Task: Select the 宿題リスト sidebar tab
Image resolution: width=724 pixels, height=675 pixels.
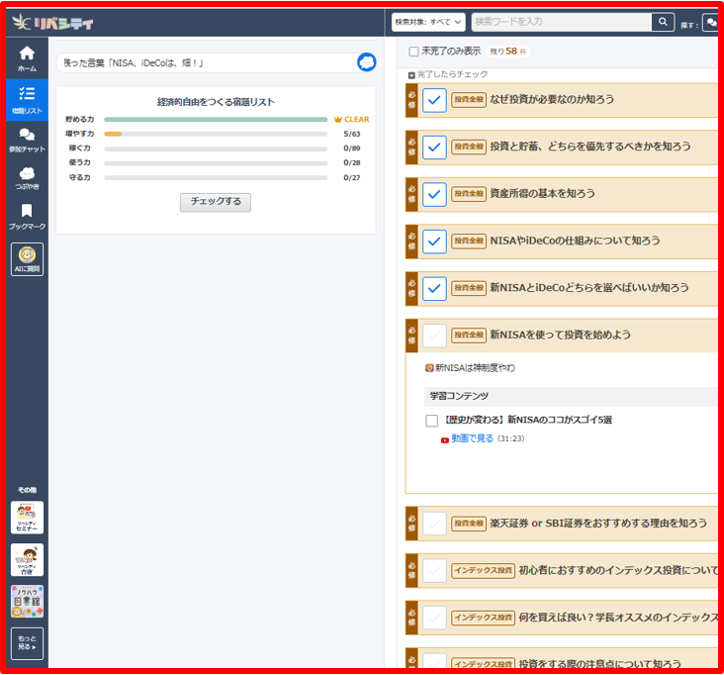Action: (27, 99)
